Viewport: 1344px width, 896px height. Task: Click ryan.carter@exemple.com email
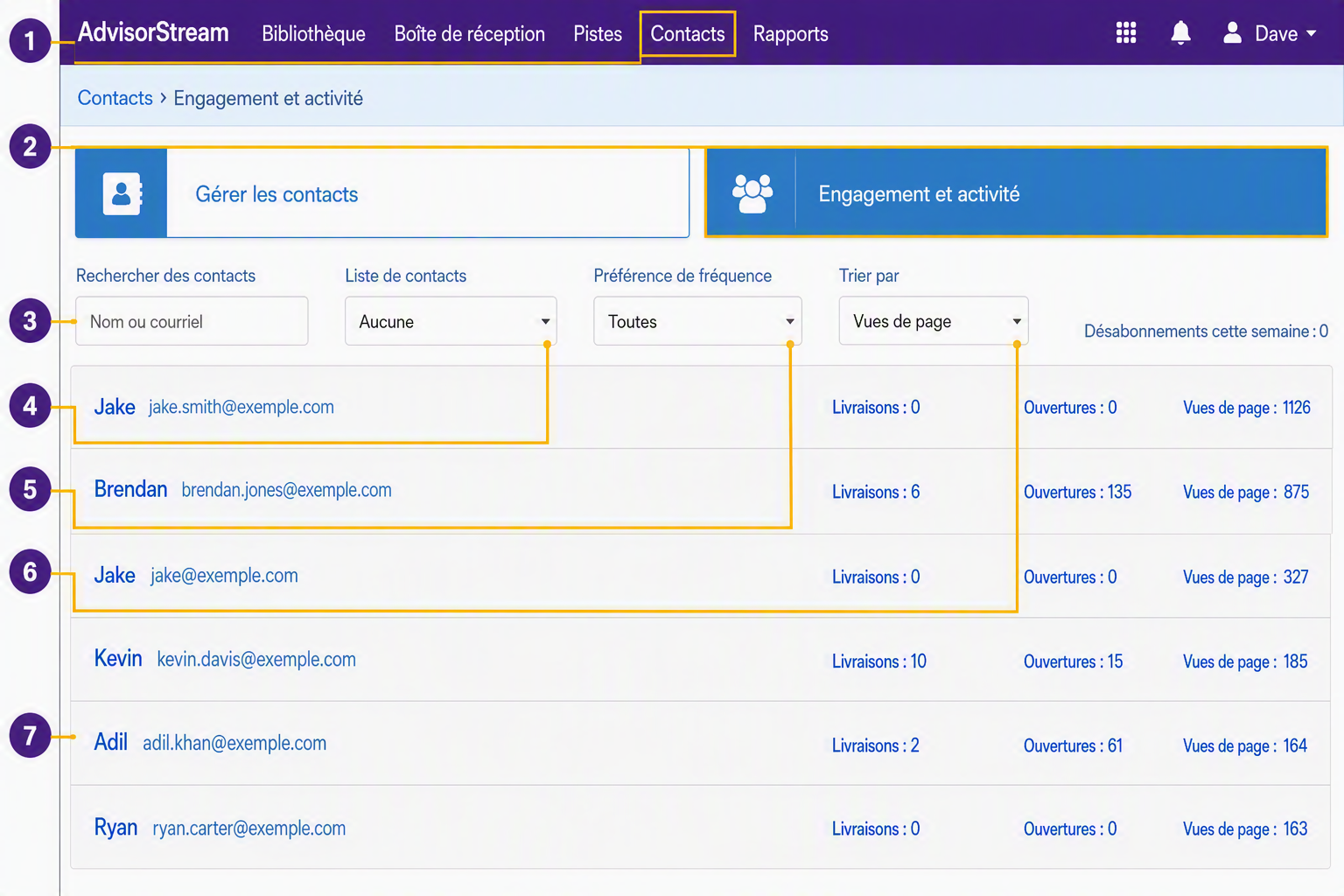pyautogui.click(x=249, y=829)
